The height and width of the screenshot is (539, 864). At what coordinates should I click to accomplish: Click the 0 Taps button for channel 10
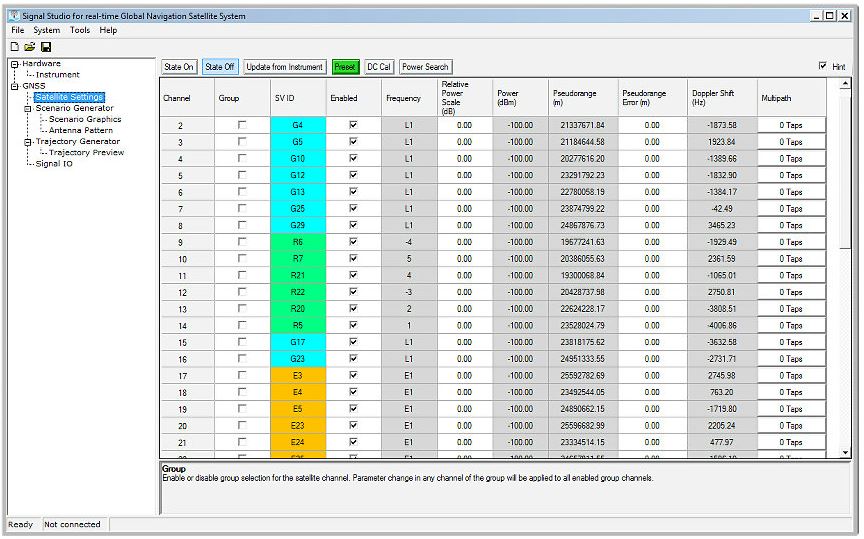pos(791,258)
